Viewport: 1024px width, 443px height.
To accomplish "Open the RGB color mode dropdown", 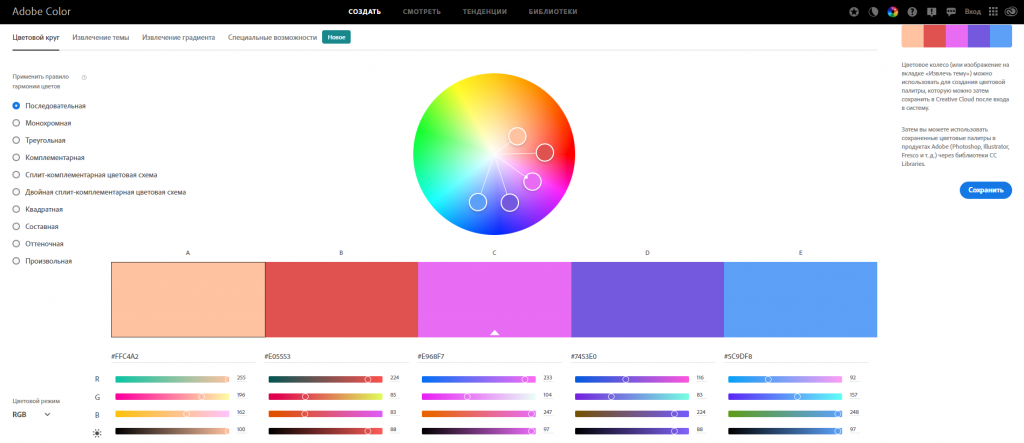I will (31, 414).
